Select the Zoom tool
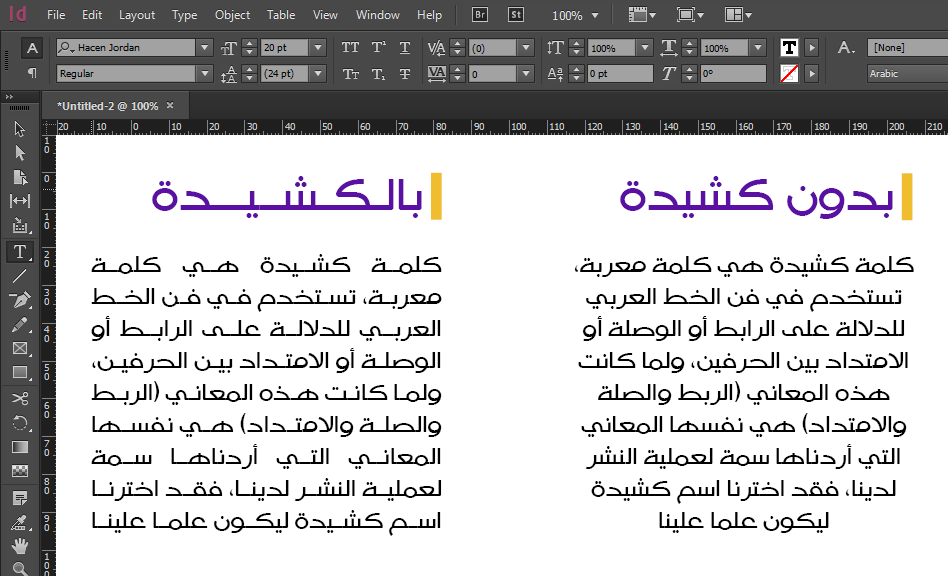 [x=19, y=569]
